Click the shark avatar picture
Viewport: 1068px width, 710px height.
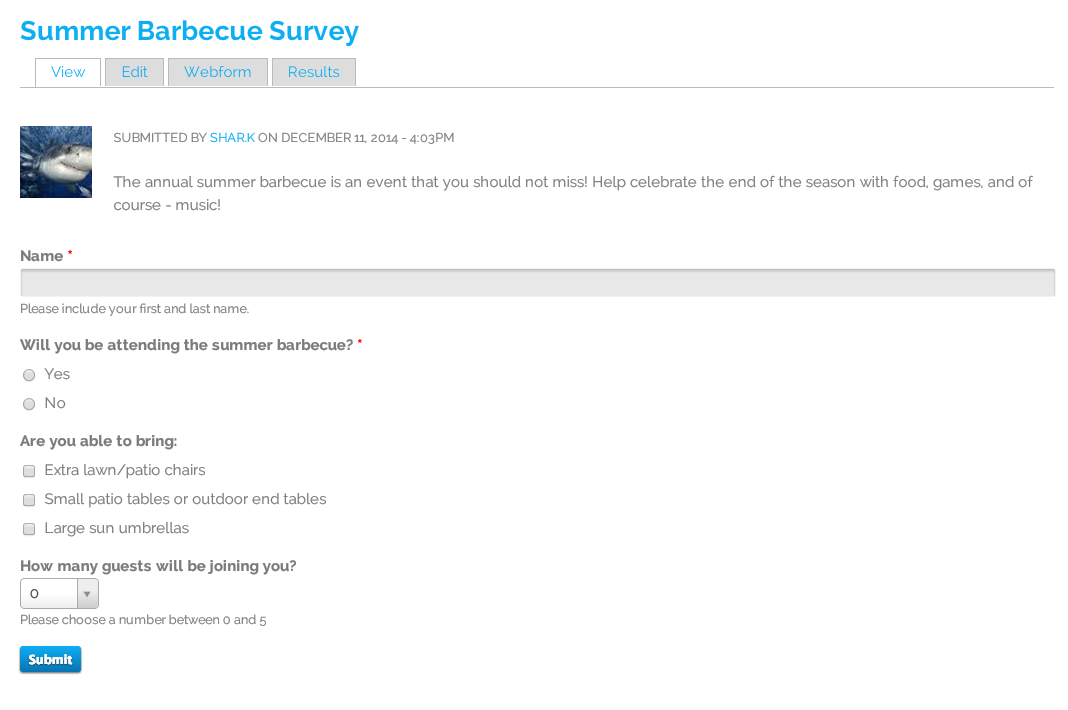(56, 162)
